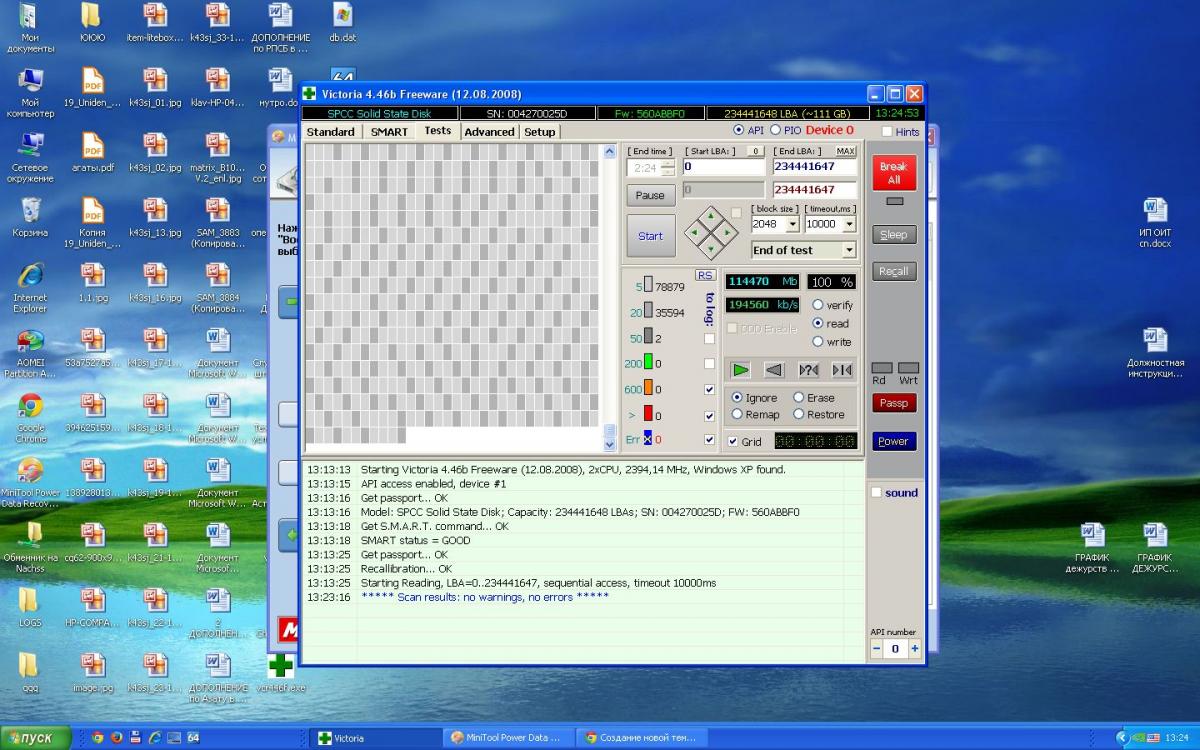Select the verify test mode
The height and width of the screenshot is (750, 1200).
tap(818, 305)
